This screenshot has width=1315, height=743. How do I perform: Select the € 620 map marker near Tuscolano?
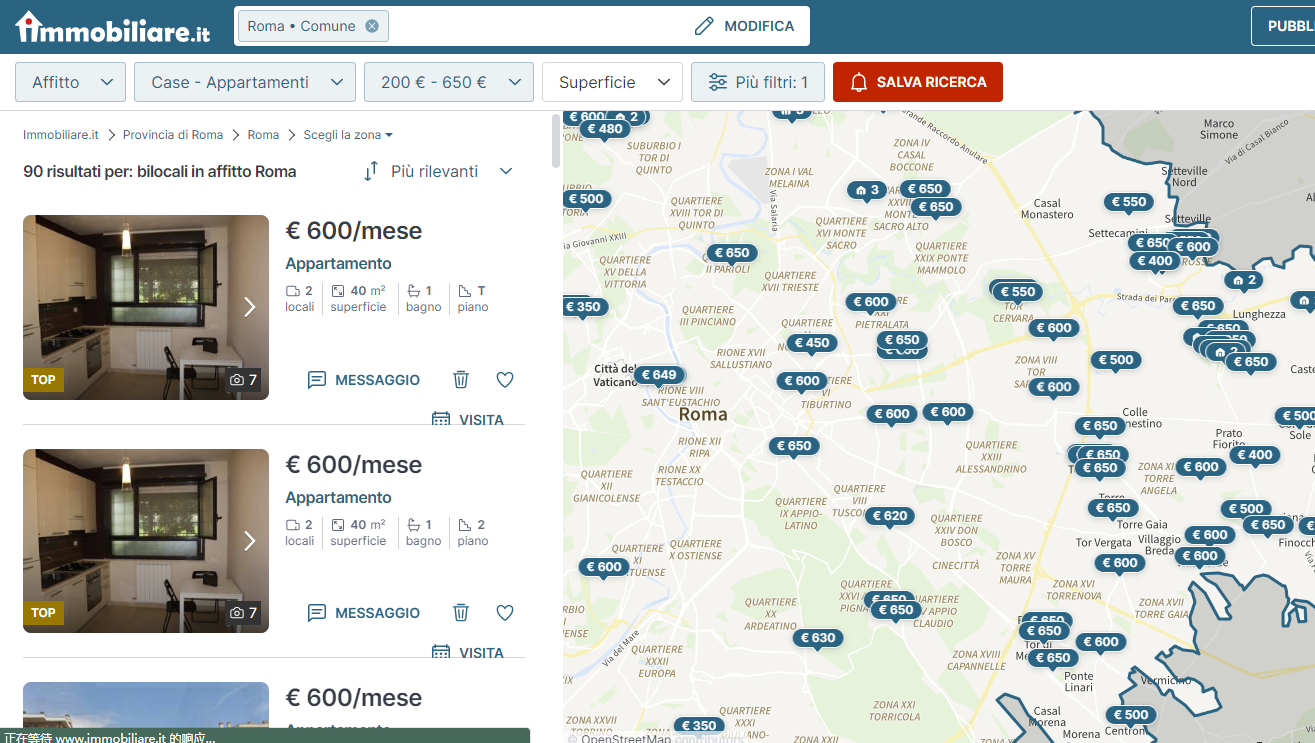[x=889, y=517]
